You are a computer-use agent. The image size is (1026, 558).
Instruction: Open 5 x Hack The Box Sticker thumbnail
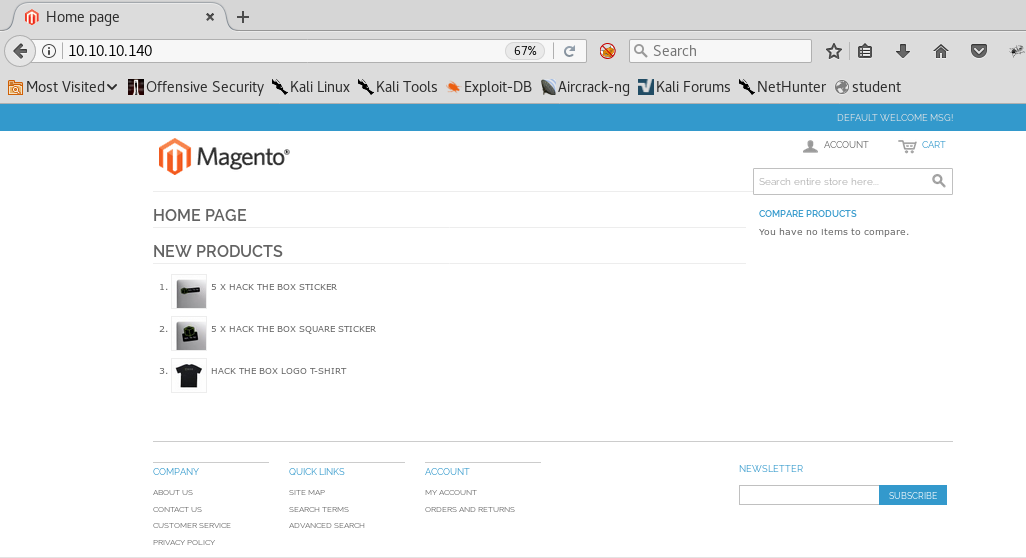pos(189,292)
